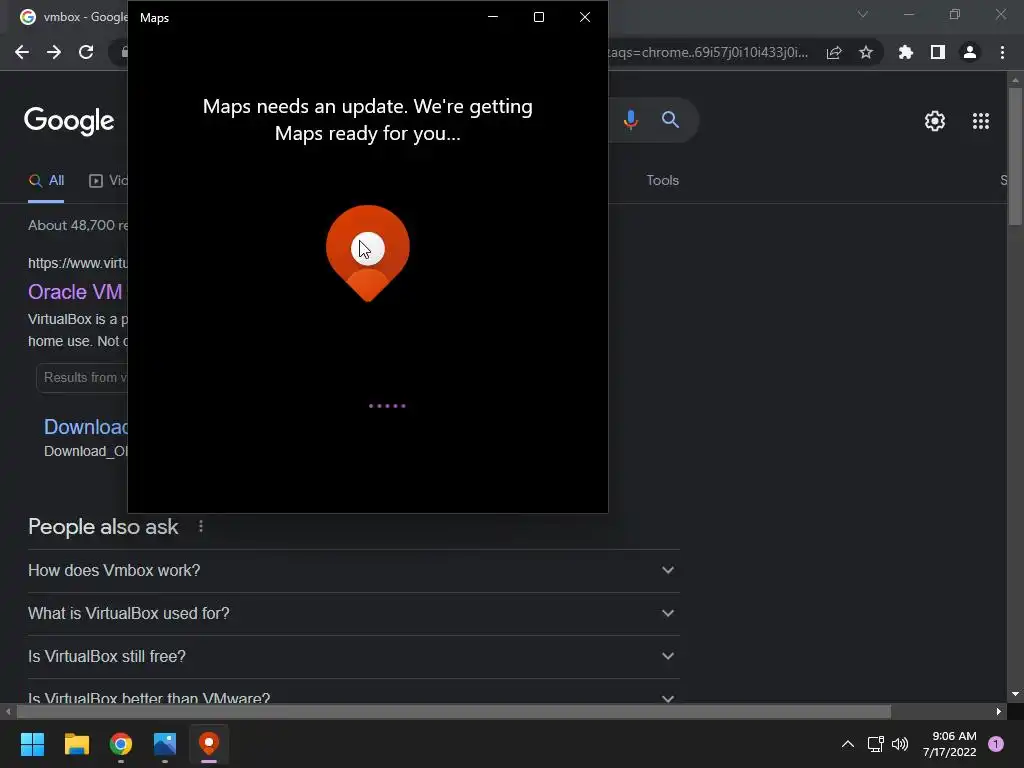Click scroll-right arrow of horizontal scrollbar

pyautogui.click(x=999, y=712)
